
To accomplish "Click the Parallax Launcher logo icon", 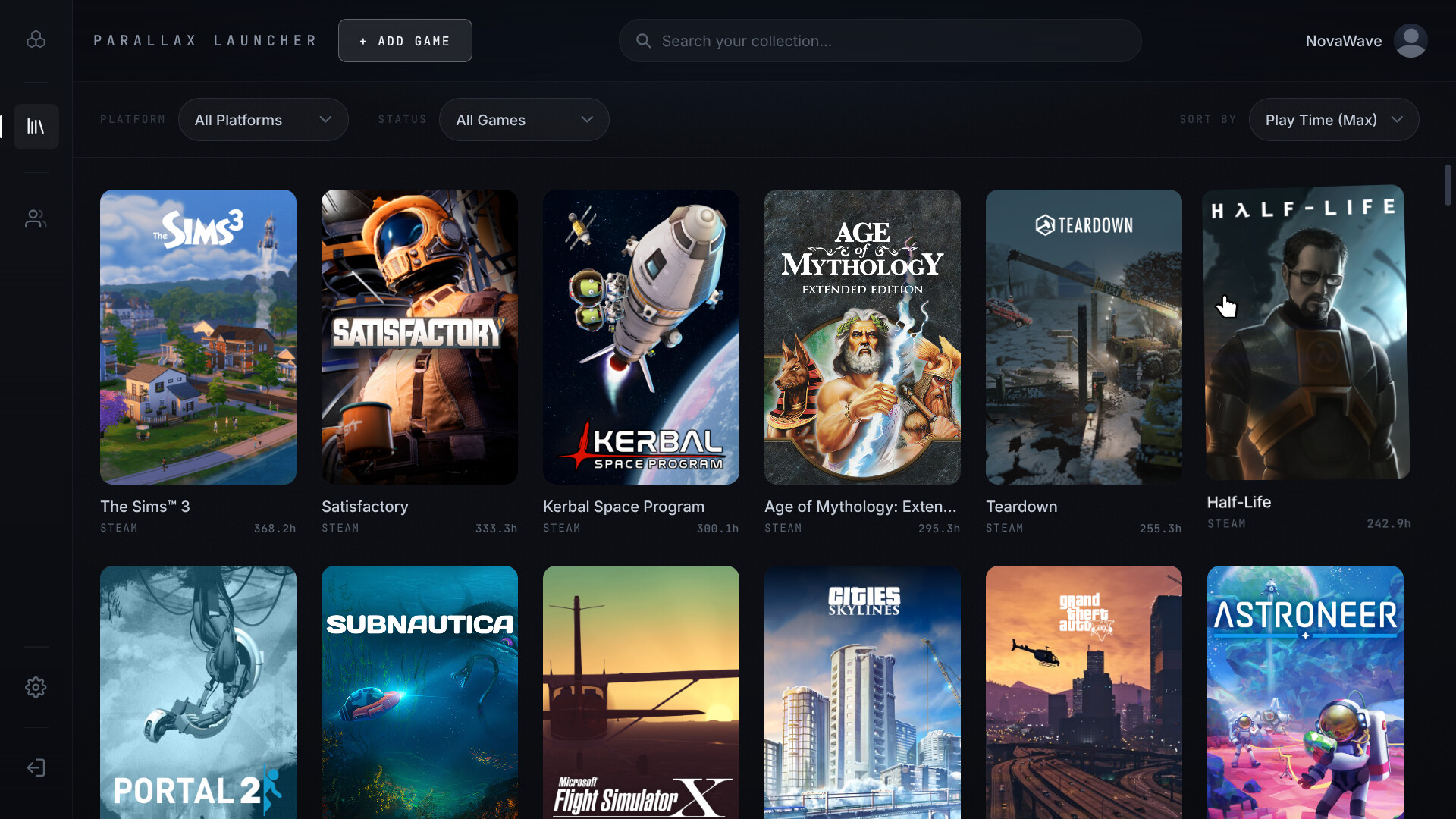I will click(x=36, y=39).
